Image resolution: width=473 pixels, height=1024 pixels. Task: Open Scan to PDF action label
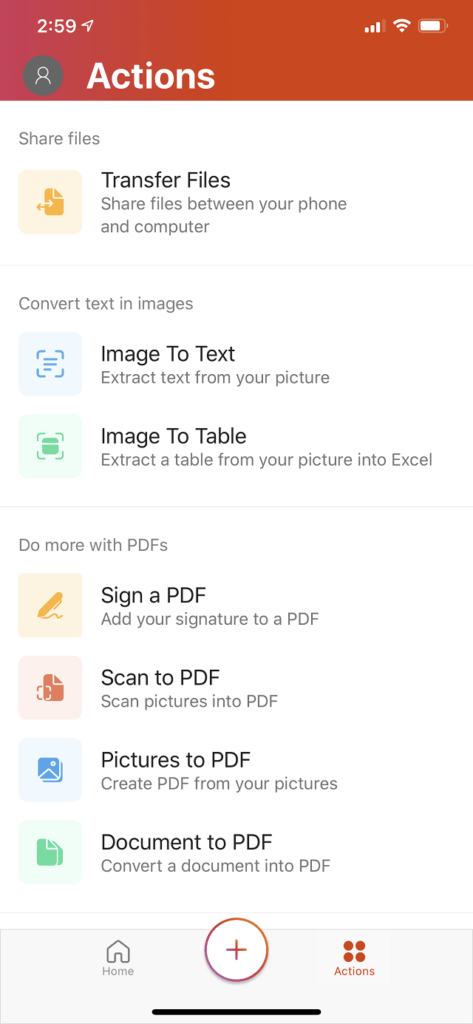pyautogui.click(x=160, y=678)
